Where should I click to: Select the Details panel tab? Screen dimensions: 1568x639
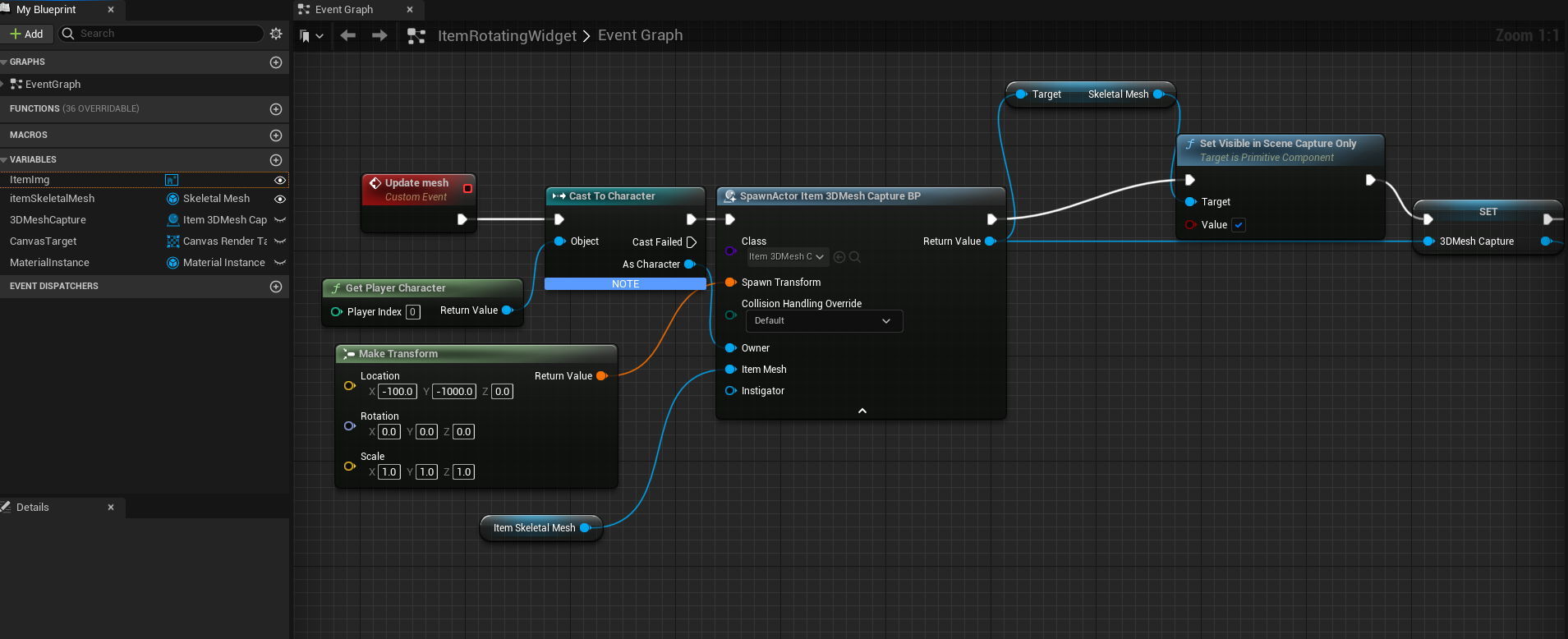tap(33, 508)
